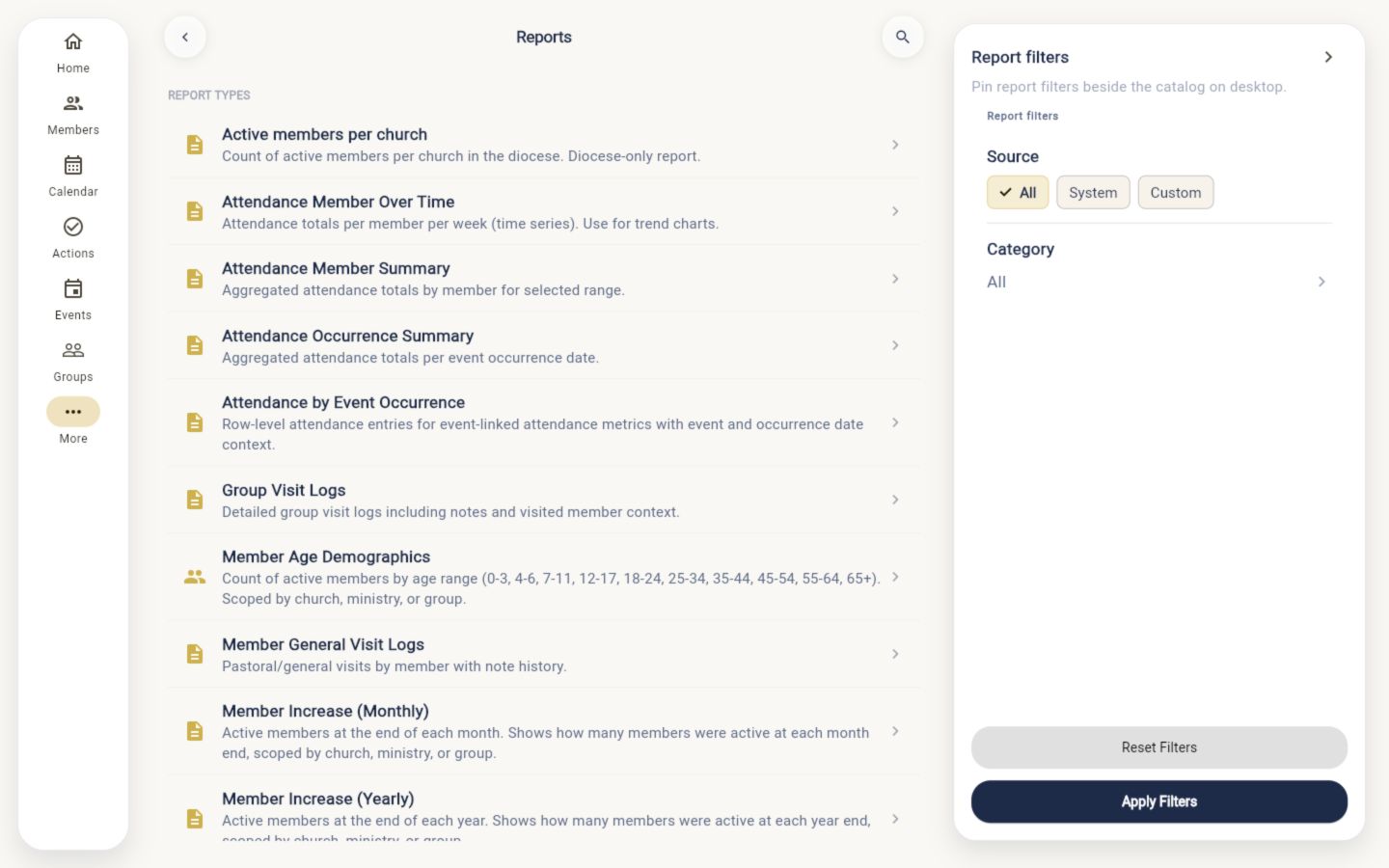1389x868 pixels.
Task: Click document icon for Attendance Member Summary
Action: pyautogui.click(x=195, y=279)
